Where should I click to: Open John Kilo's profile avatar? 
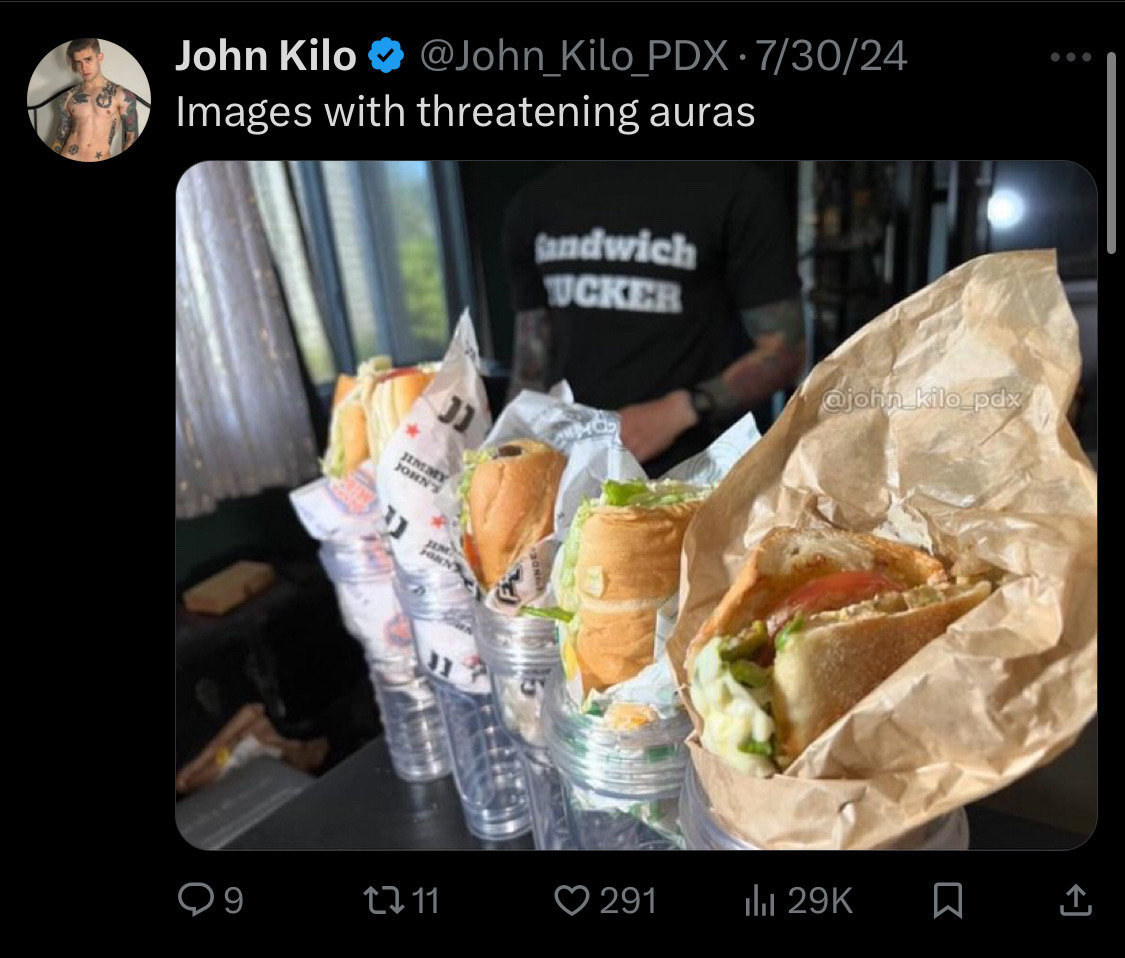(89, 100)
